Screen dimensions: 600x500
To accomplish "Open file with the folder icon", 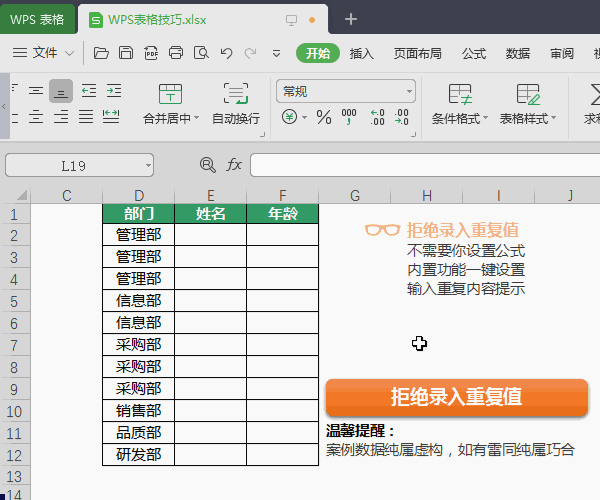I will (101, 53).
